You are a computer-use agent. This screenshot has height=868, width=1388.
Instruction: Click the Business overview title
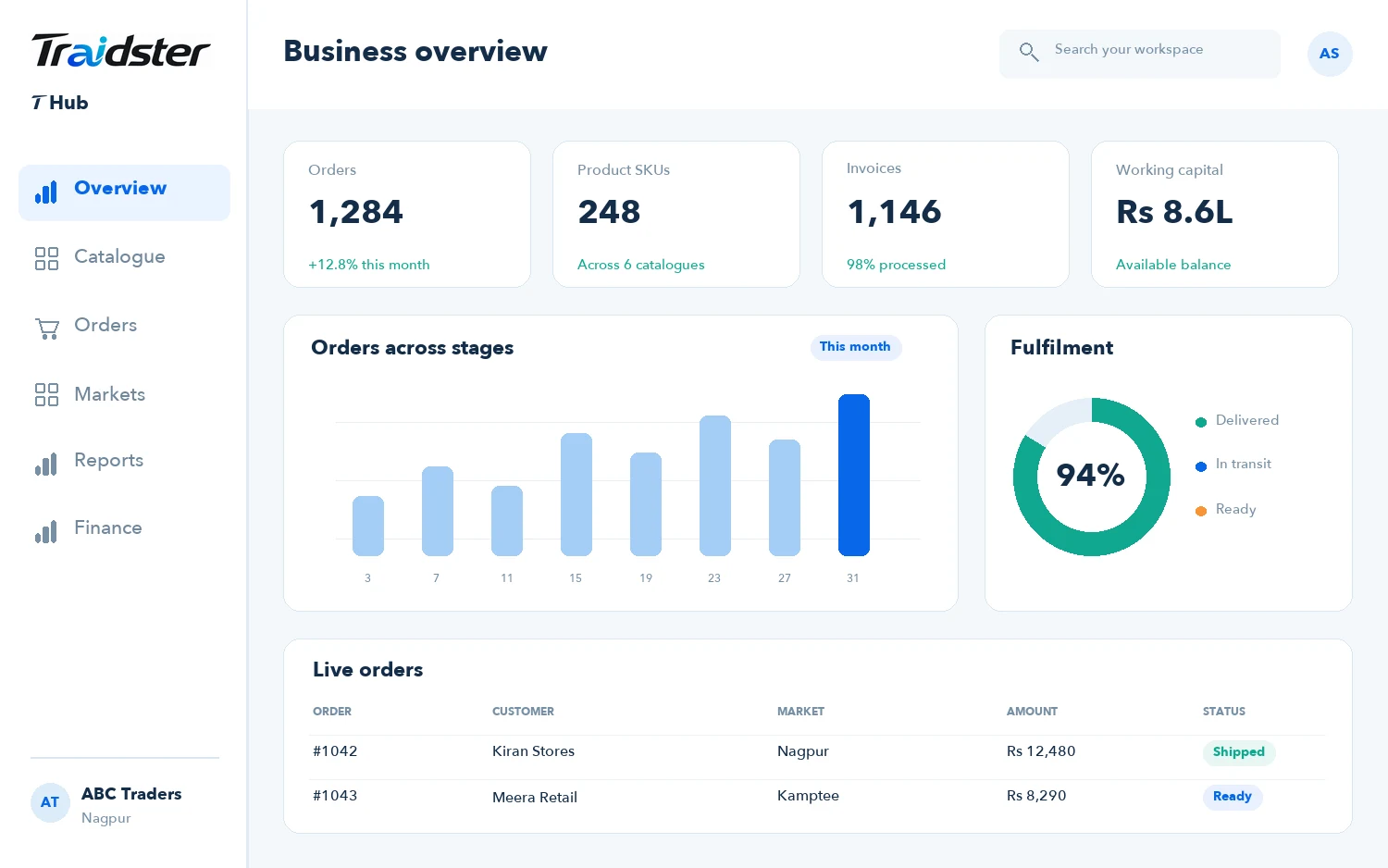tap(415, 52)
